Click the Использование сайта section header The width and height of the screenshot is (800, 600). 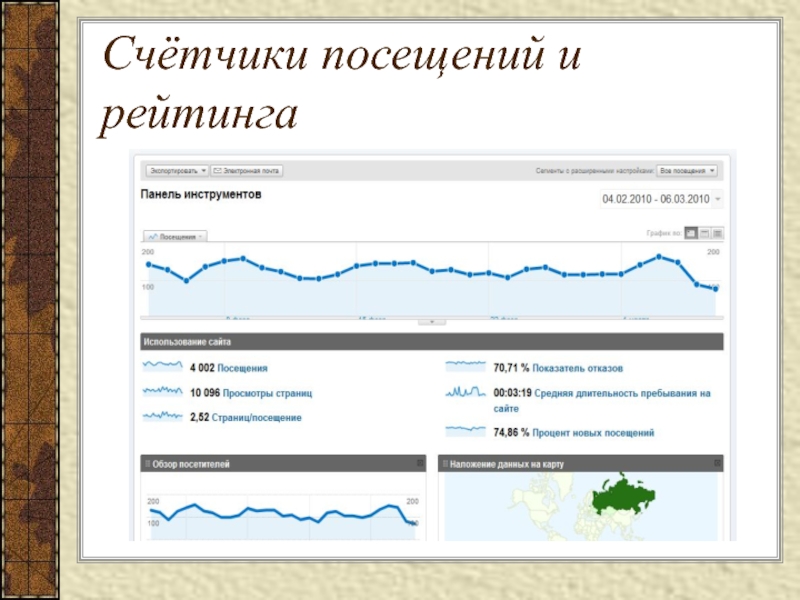(432, 342)
